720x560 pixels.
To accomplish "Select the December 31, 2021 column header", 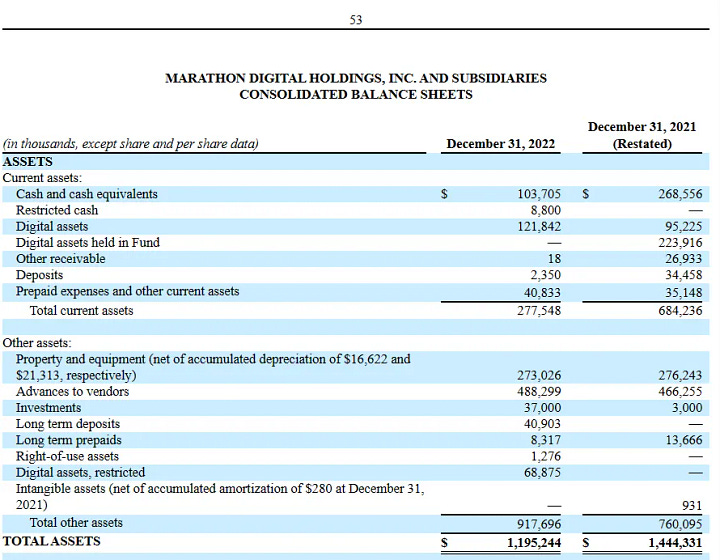I will pyautogui.click(x=642, y=127).
